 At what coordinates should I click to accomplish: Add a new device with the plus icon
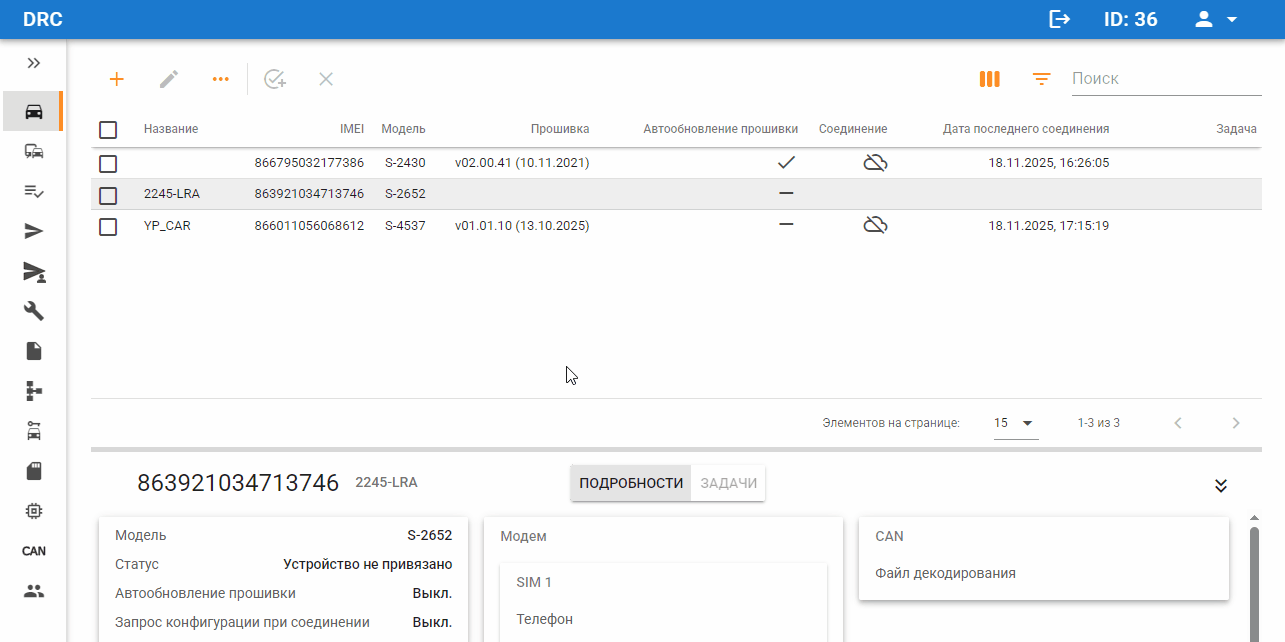pyautogui.click(x=117, y=78)
